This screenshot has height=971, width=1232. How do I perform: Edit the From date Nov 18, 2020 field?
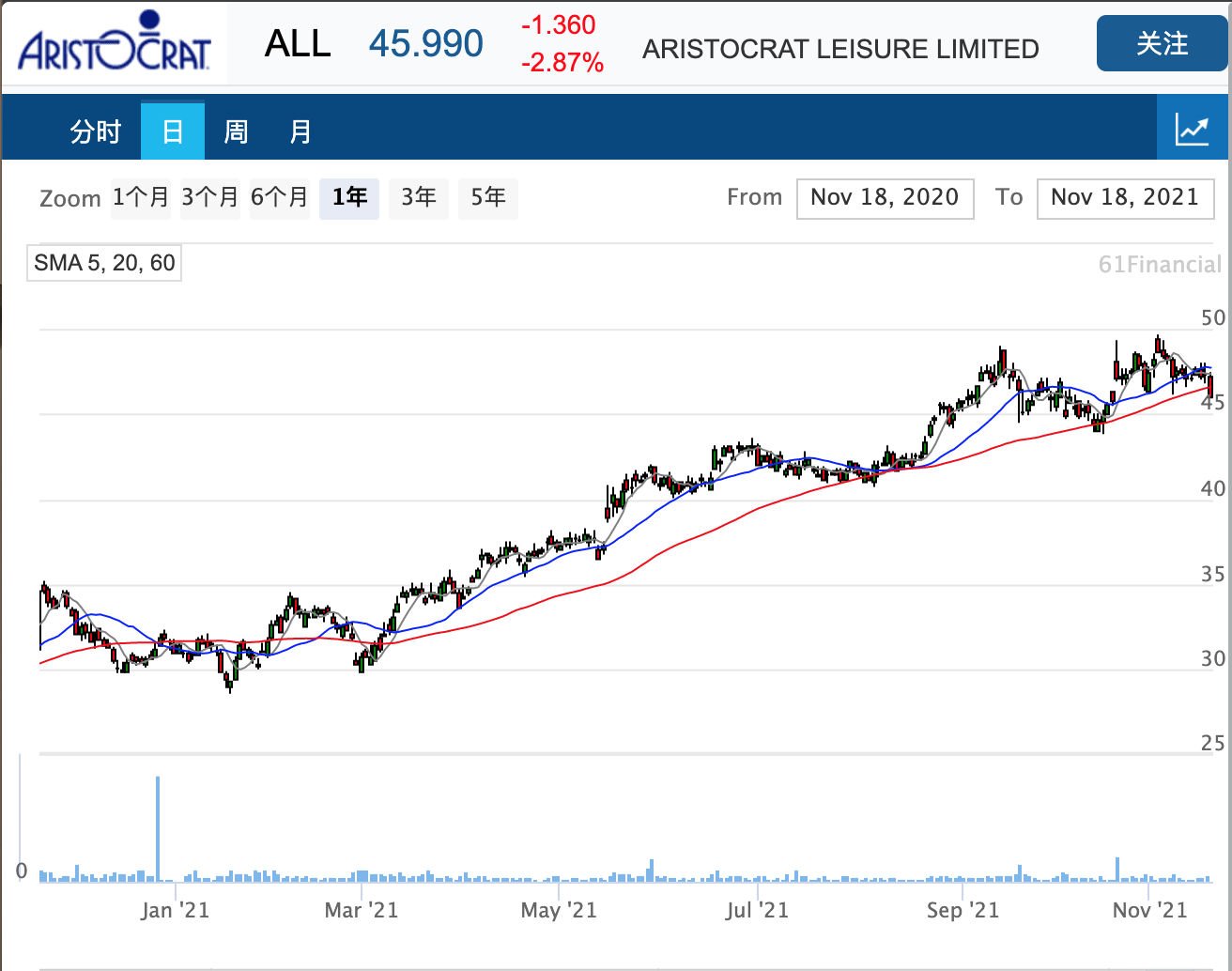point(885,198)
